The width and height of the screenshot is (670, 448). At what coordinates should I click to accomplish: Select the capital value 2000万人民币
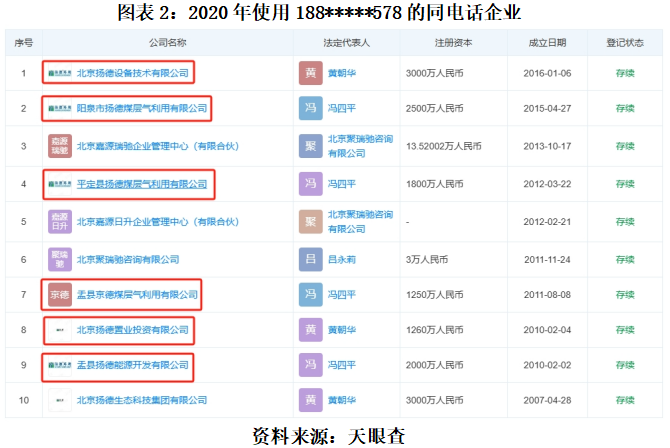click(435, 365)
